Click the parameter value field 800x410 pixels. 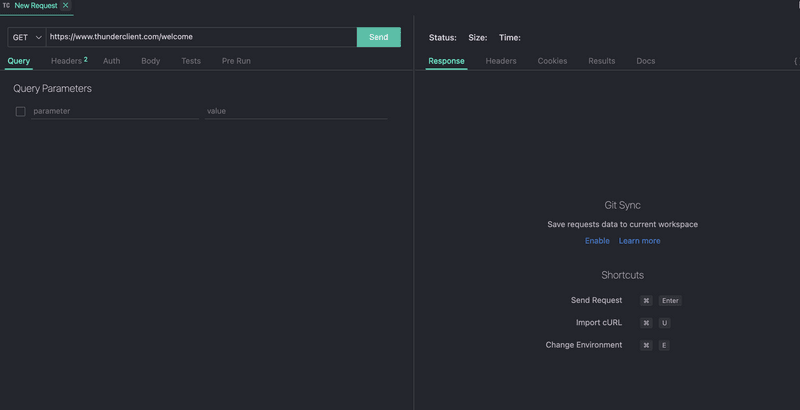tap(296, 111)
